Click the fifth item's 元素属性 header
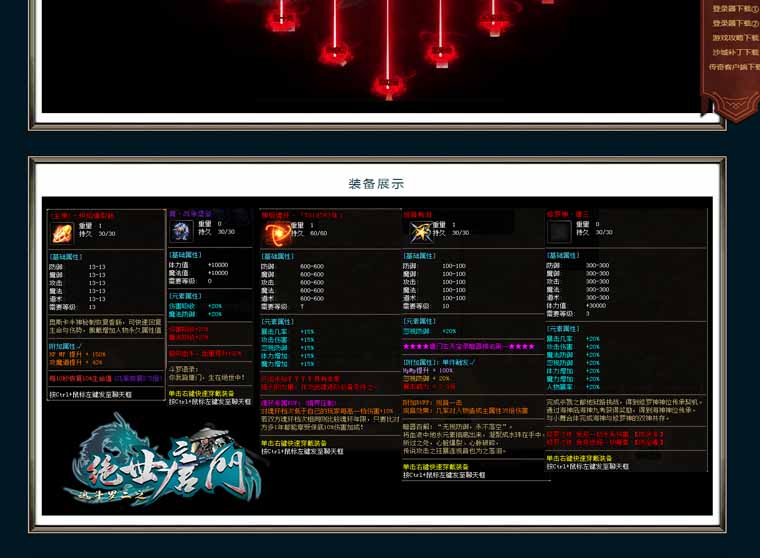This screenshot has height=558, width=760. pyautogui.click(x=564, y=329)
